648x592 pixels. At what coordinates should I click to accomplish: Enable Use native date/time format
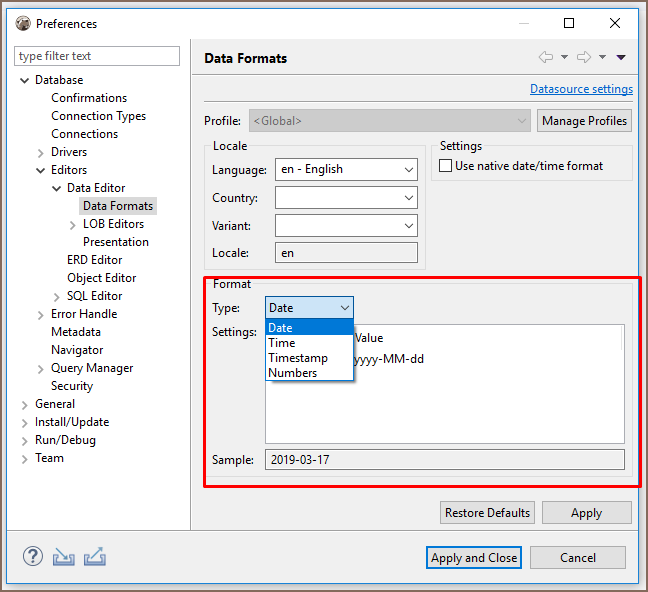pos(445,166)
